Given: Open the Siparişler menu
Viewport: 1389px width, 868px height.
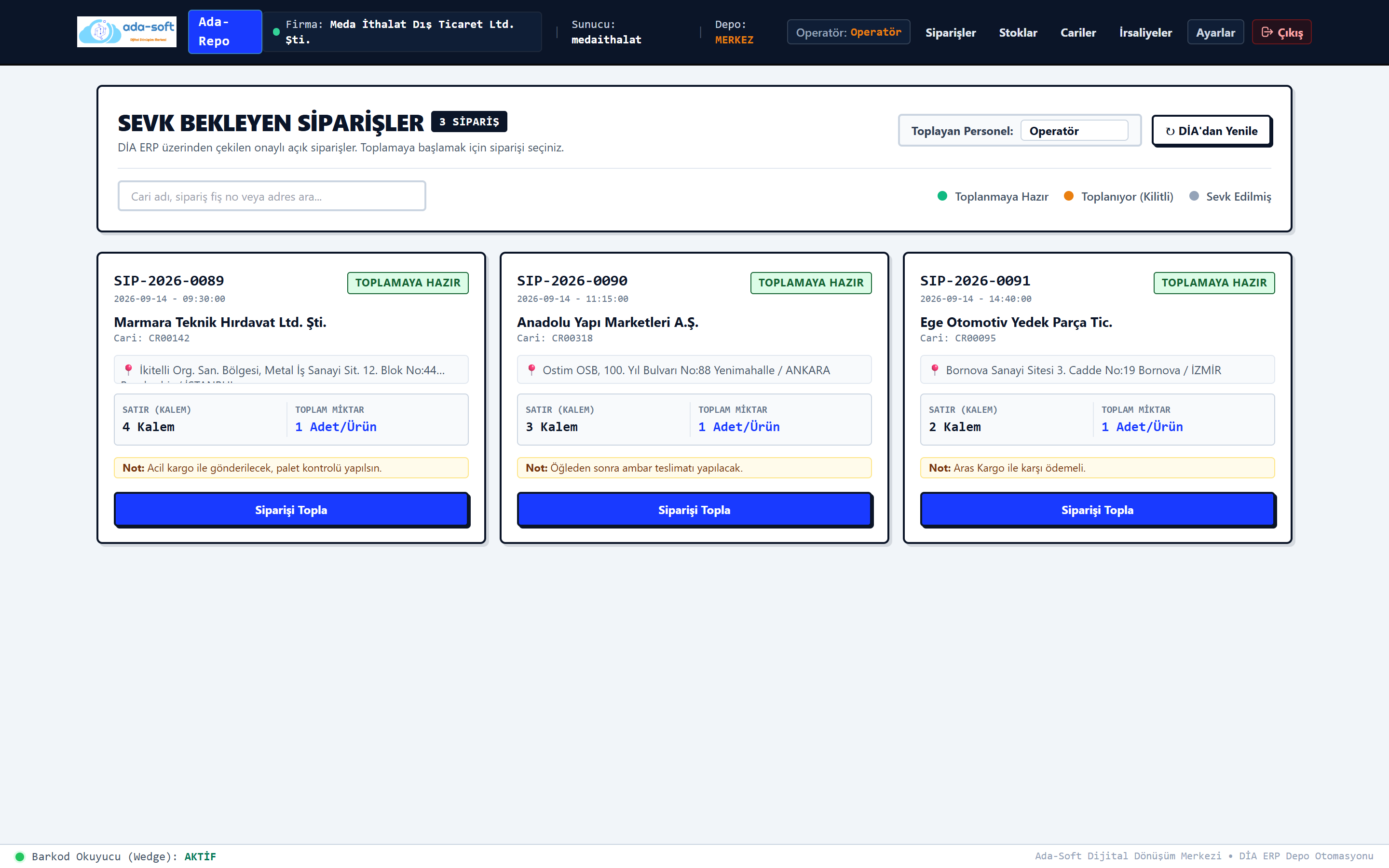Looking at the screenshot, I should pos(951,32).
